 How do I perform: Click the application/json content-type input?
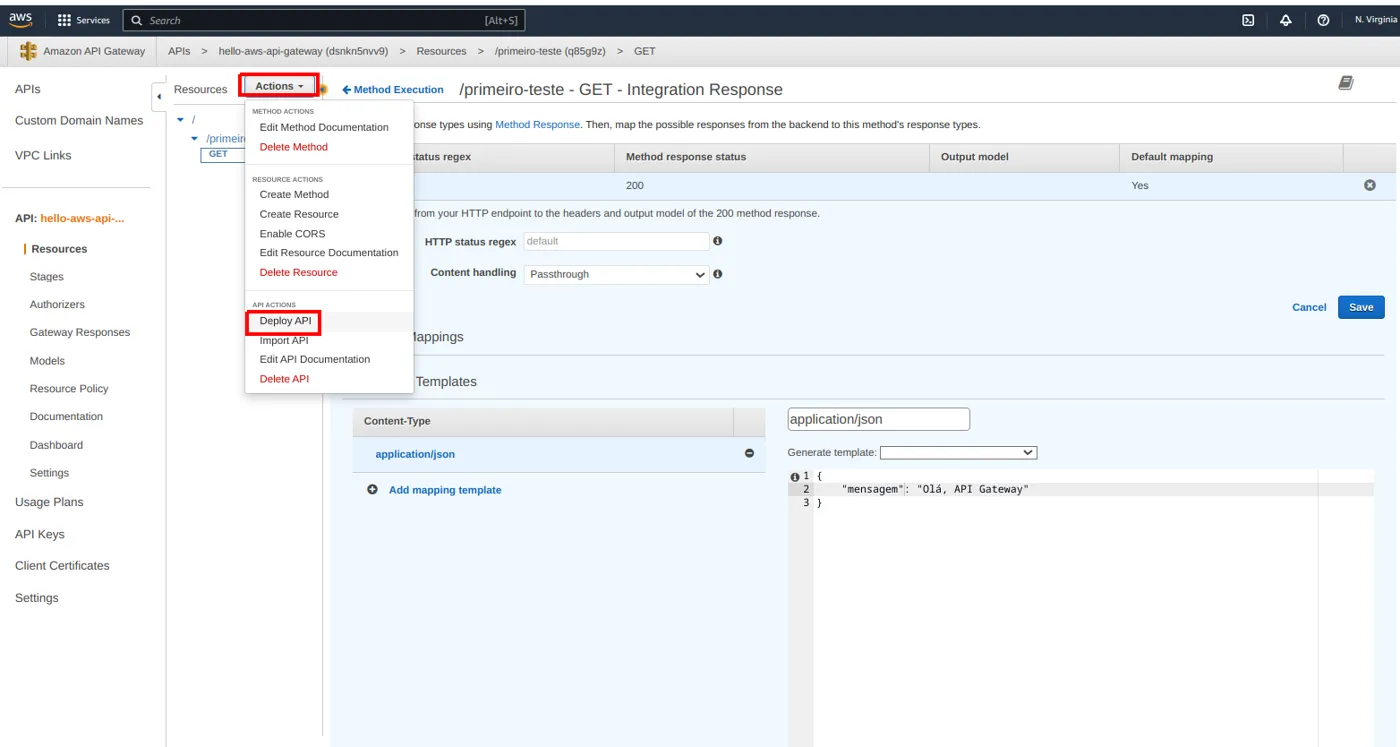click(x=878, y=419)
